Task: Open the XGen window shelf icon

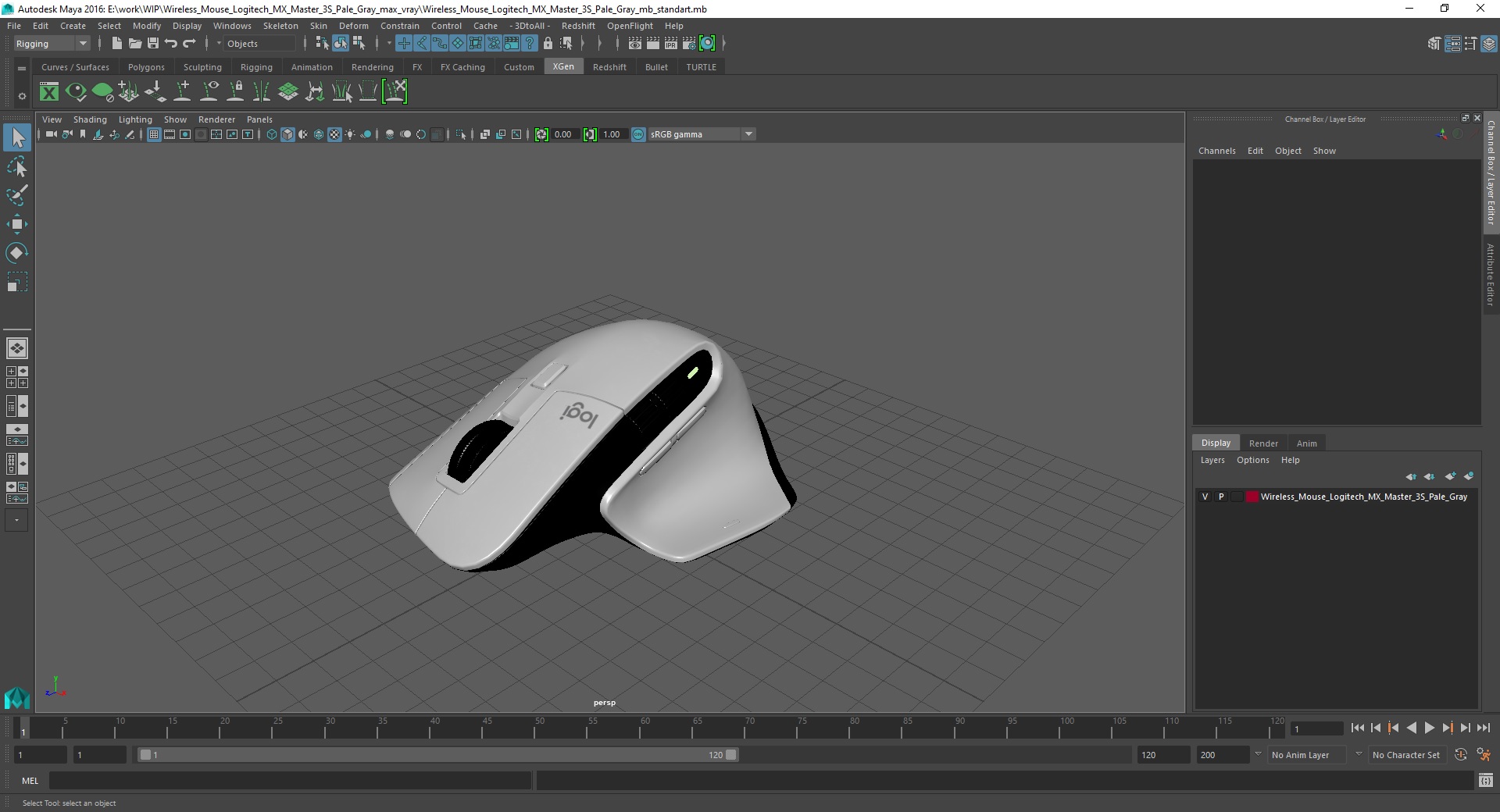Action: click(49, 92)
